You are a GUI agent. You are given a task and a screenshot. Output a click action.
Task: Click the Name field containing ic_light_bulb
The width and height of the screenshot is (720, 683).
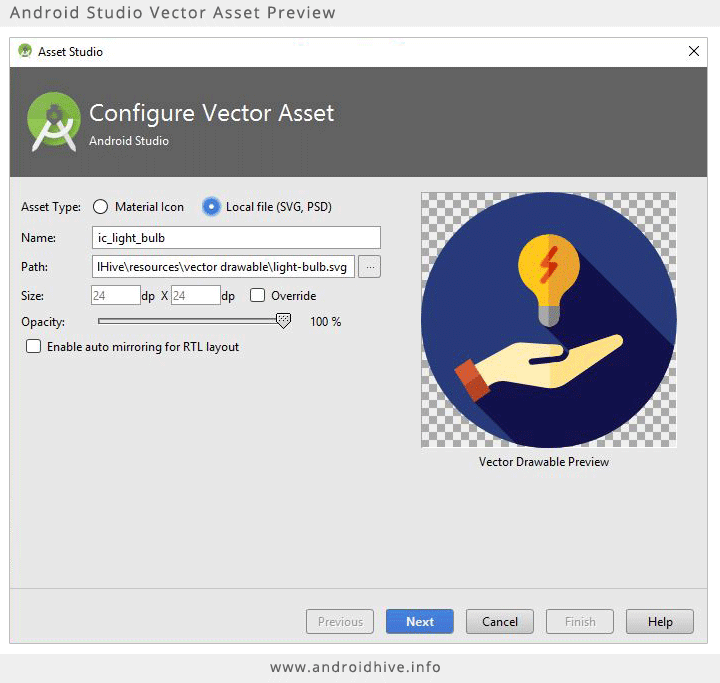[236, 237]
